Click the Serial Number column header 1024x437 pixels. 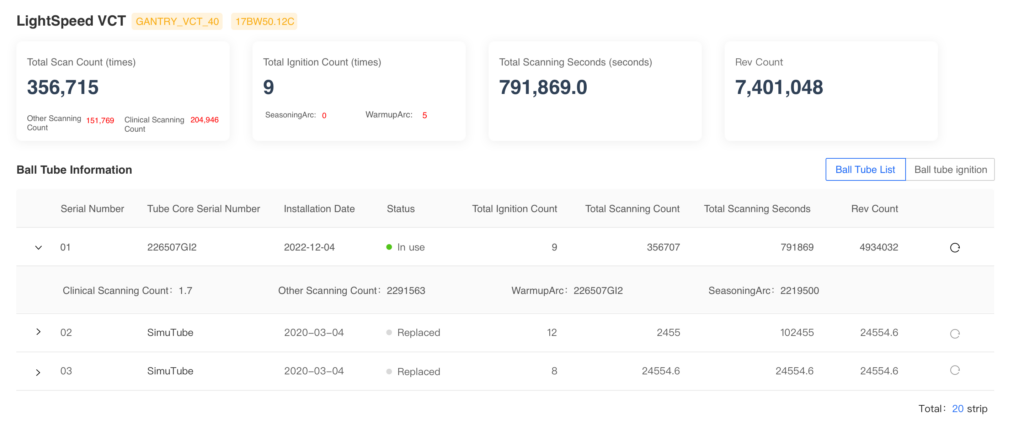(x=92, y=209)
